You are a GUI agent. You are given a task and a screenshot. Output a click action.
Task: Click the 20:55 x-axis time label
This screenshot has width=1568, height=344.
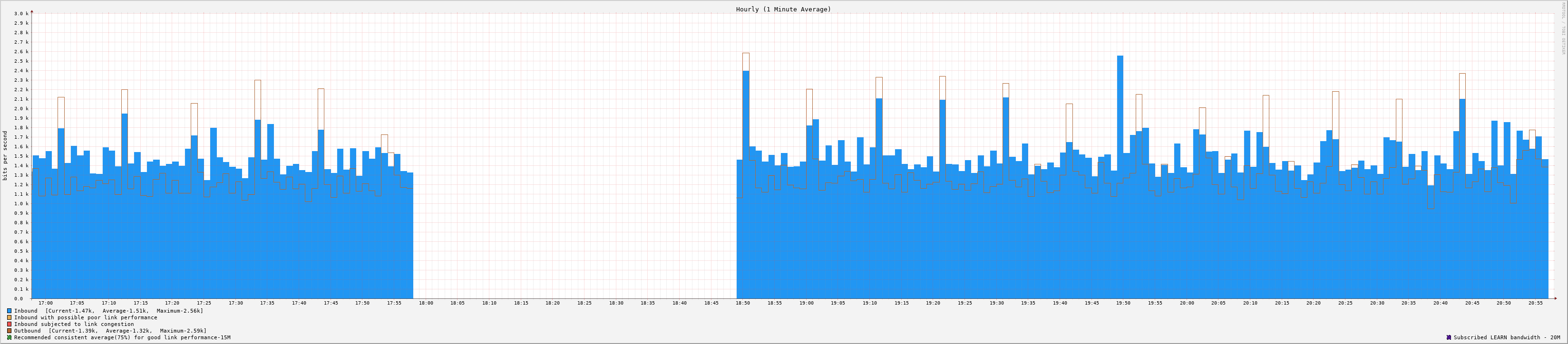click(1535, 303)
